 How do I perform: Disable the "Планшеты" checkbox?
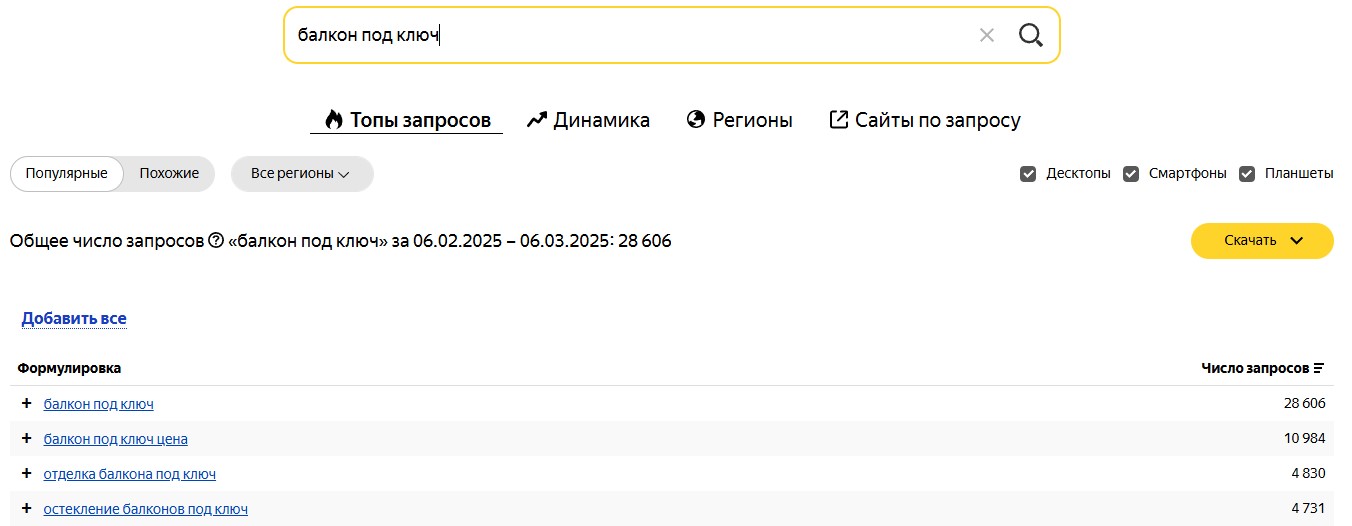(1247, 174)
